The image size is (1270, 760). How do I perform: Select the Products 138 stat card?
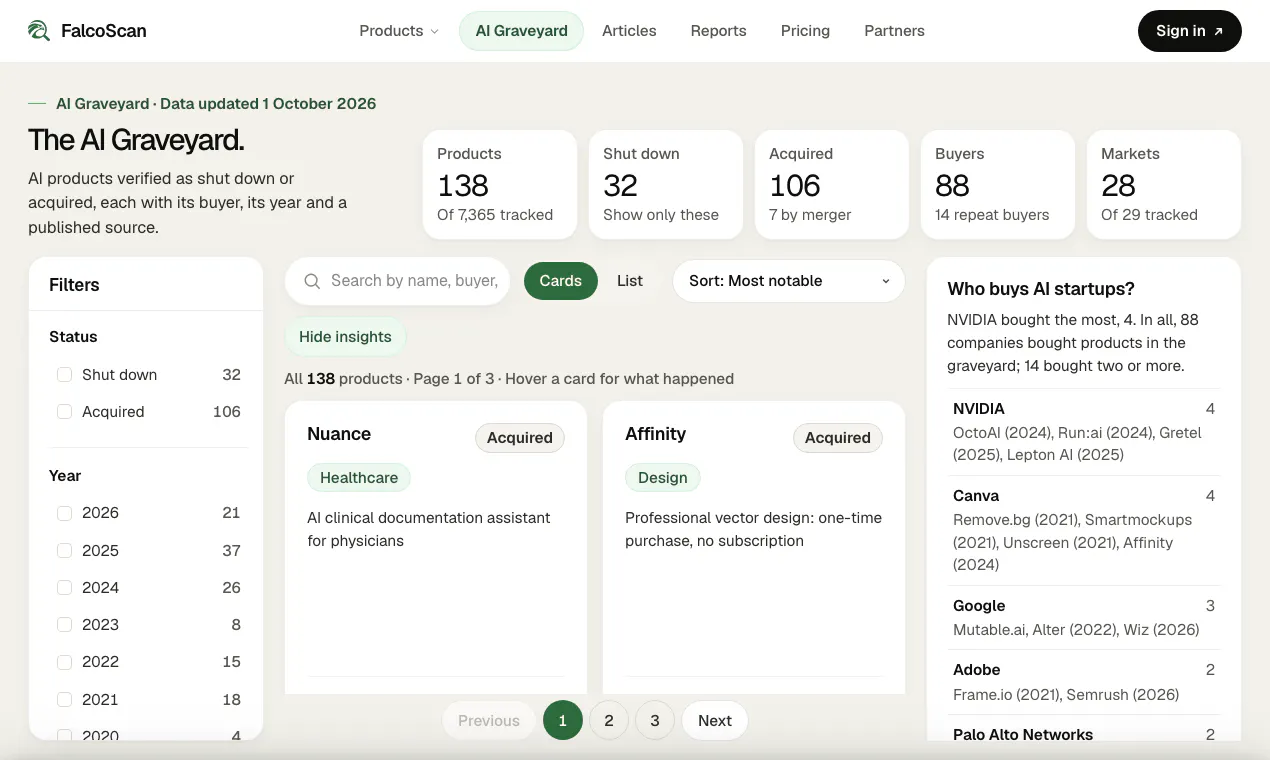[499, 185]
